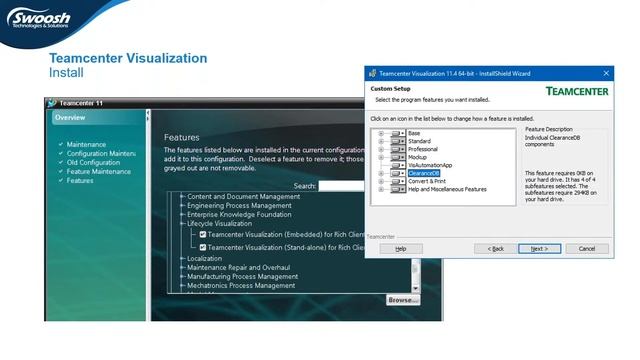The width and height of the screenshot is (640, 360).
Task: Open the Mockup feature install-state icon
Action: click(x=397, y=157)
